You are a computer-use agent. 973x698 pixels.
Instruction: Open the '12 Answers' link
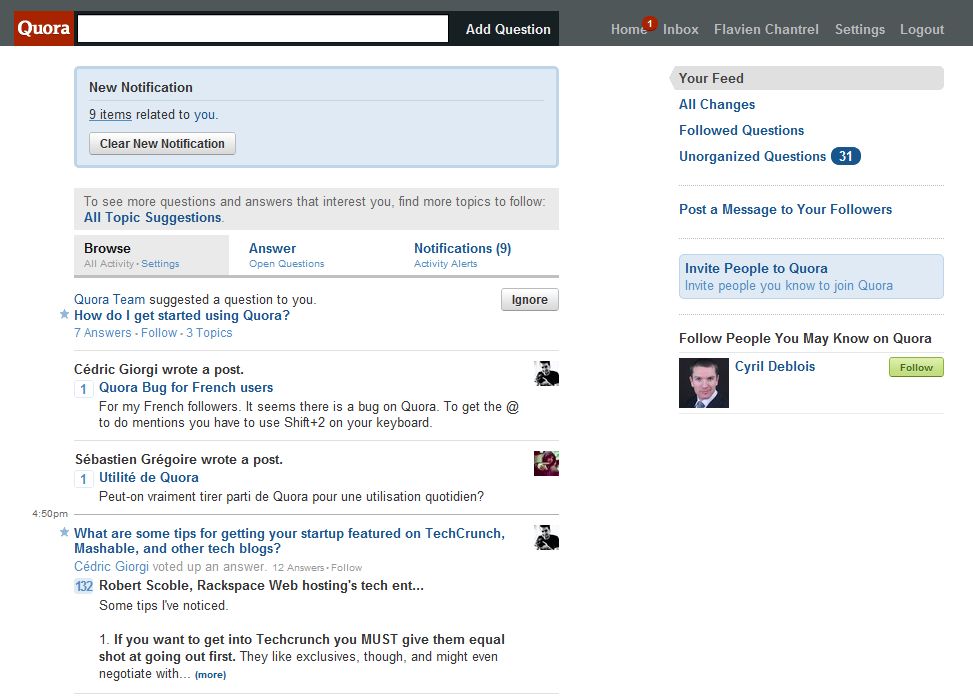click(x=298, y=568)
